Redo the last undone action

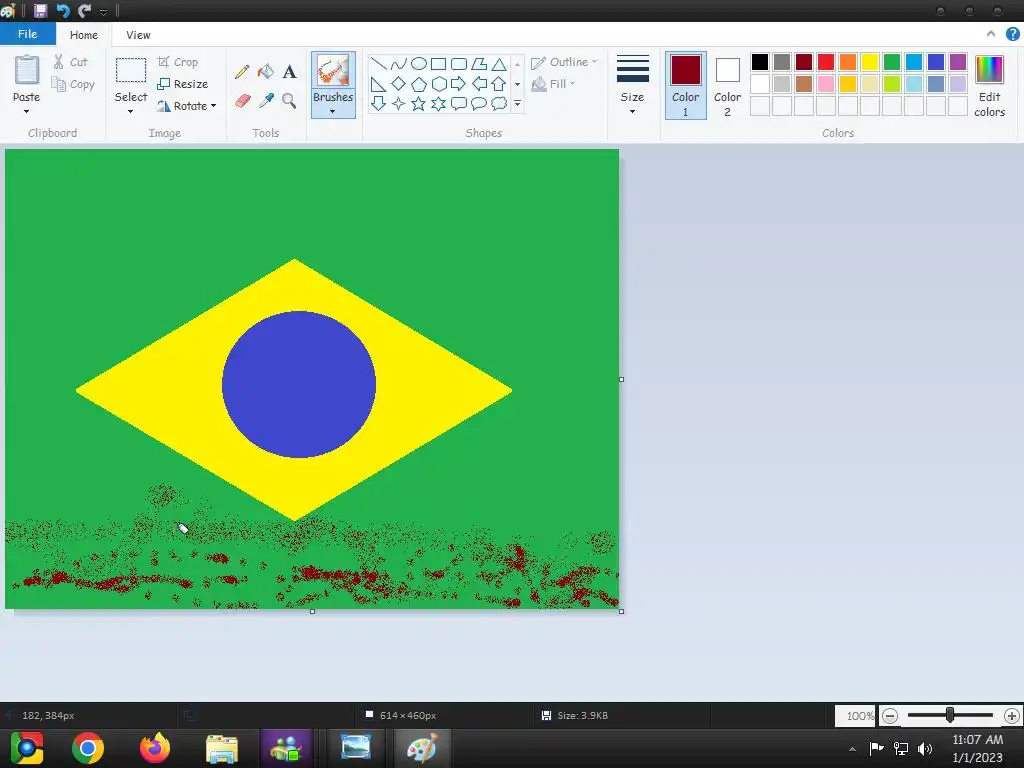coord(84,10)
